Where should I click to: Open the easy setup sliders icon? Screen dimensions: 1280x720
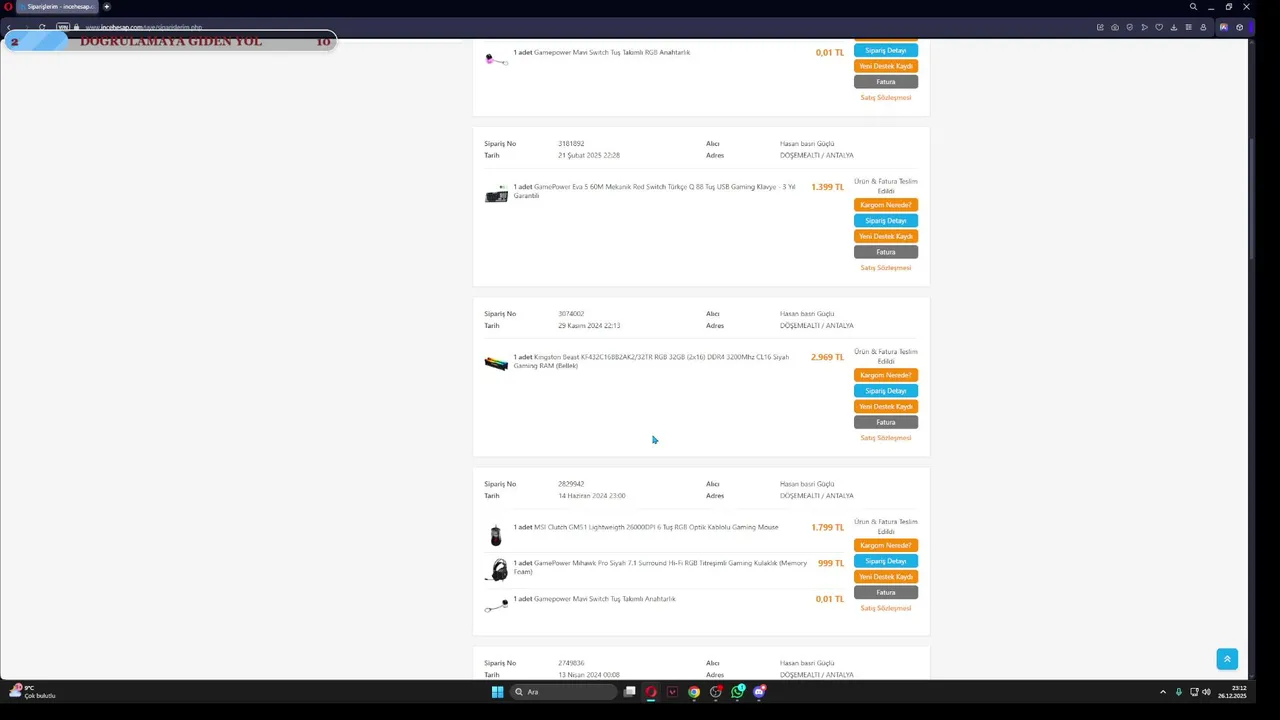[1188, 27]
